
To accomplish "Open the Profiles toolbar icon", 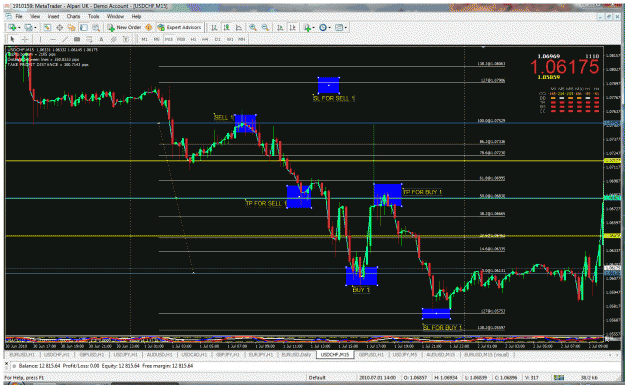I will tap(28, 28).
